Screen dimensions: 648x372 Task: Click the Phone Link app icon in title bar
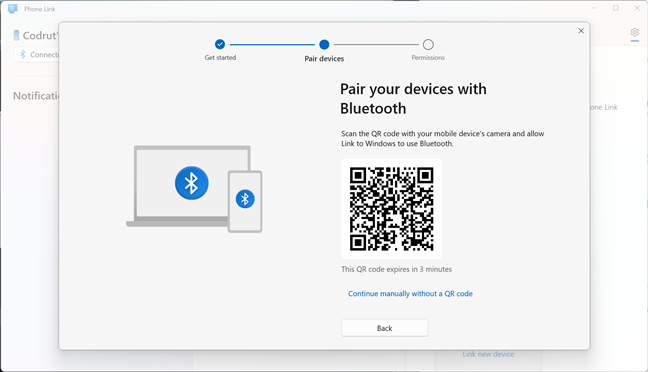(x=12, y=9)
